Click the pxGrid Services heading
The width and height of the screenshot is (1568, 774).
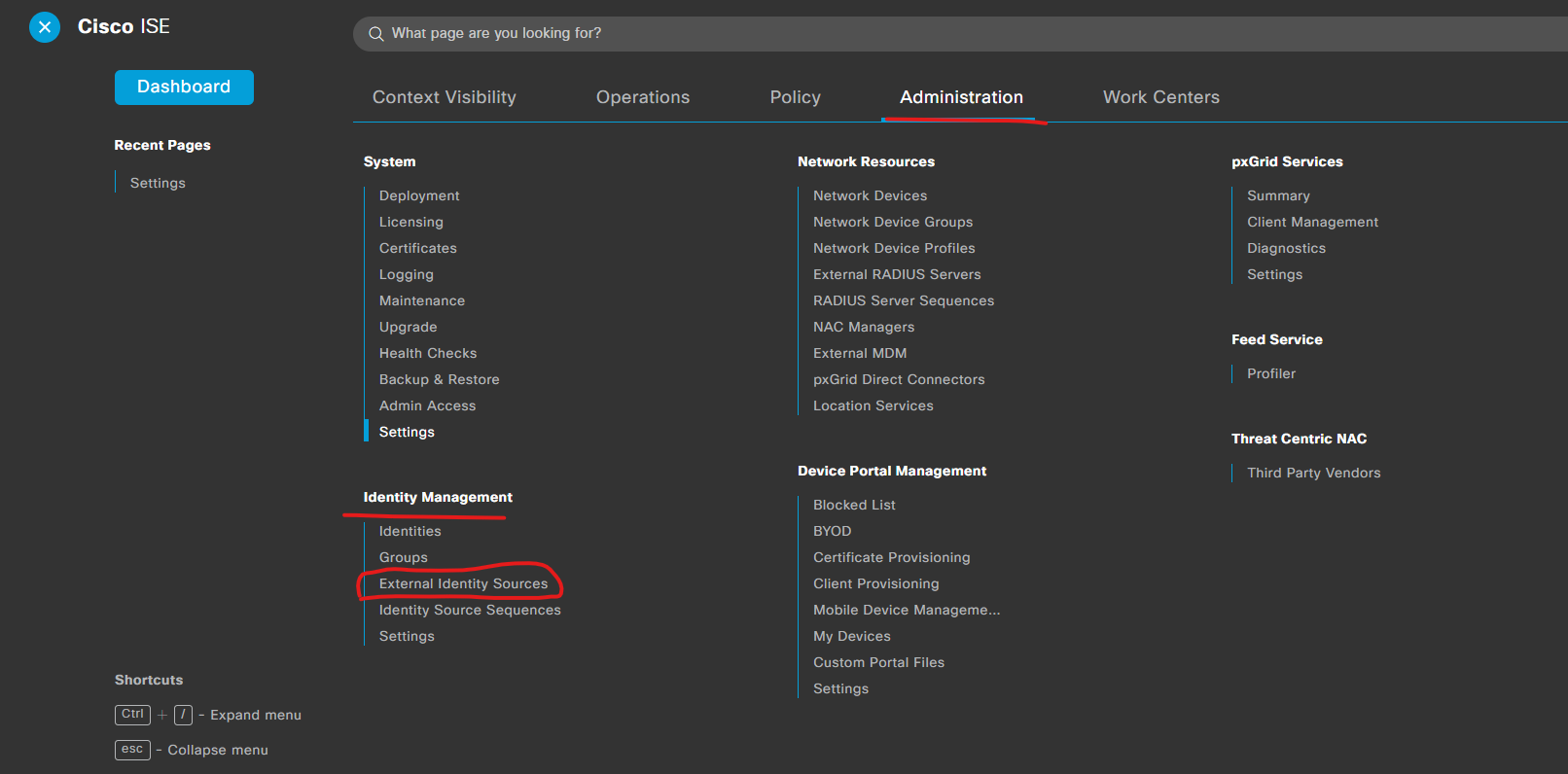point(1287,161)
